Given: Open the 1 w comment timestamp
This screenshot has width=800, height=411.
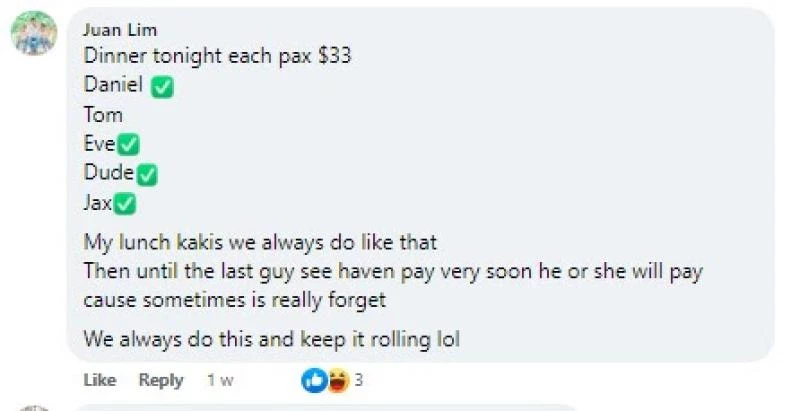Looking at the screenshot, I should (220, 380).
